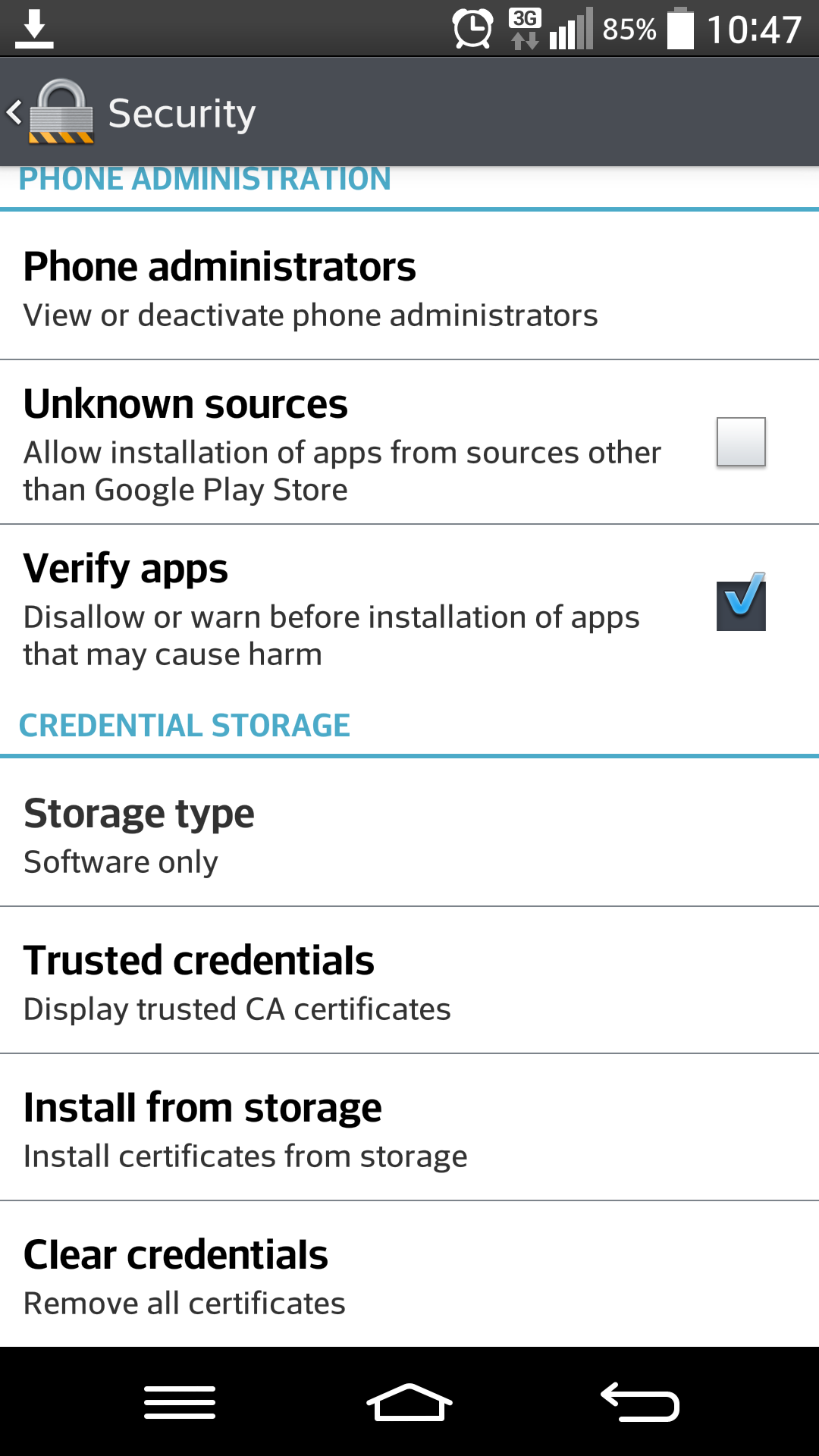Image resolution: width=819 pixels, height=1456 pixels.
Task: Tap the signal strength bars icon
Action: 571,29
